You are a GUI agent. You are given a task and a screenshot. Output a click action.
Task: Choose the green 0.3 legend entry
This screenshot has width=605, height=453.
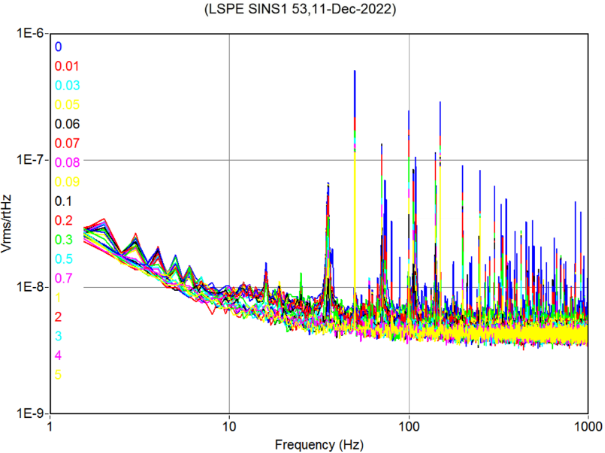[x=63, y=239]
